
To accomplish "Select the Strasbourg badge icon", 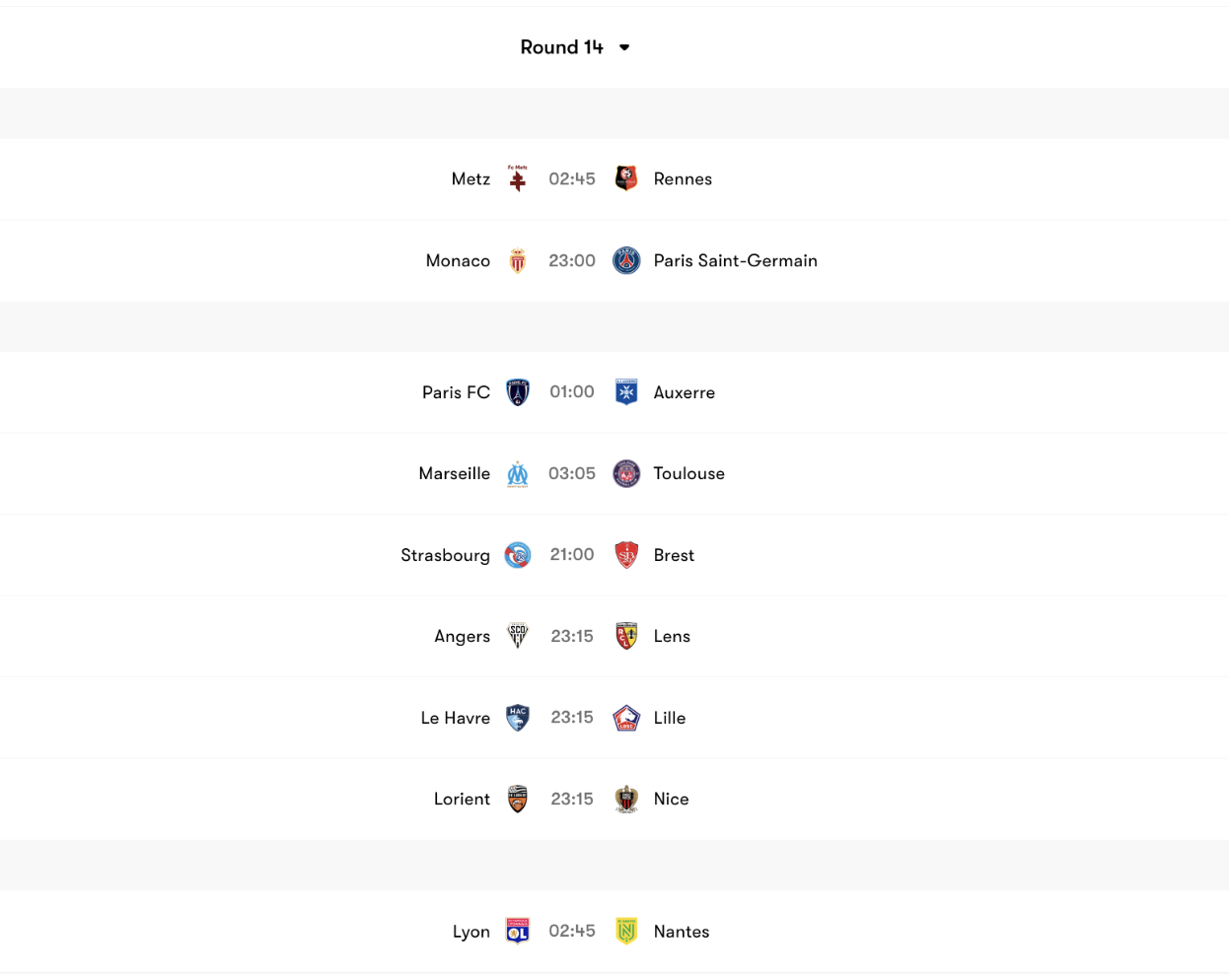I will (518, 555).
